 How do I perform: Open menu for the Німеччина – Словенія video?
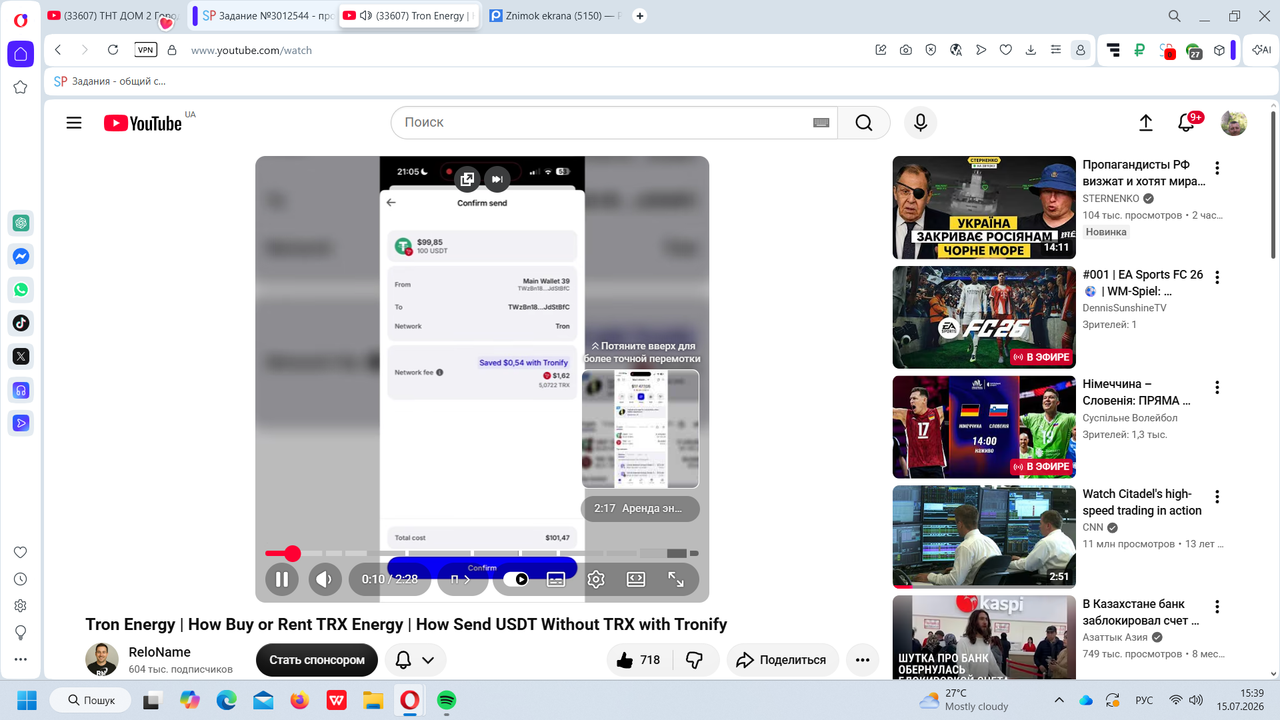click(x=1217, y=387)
